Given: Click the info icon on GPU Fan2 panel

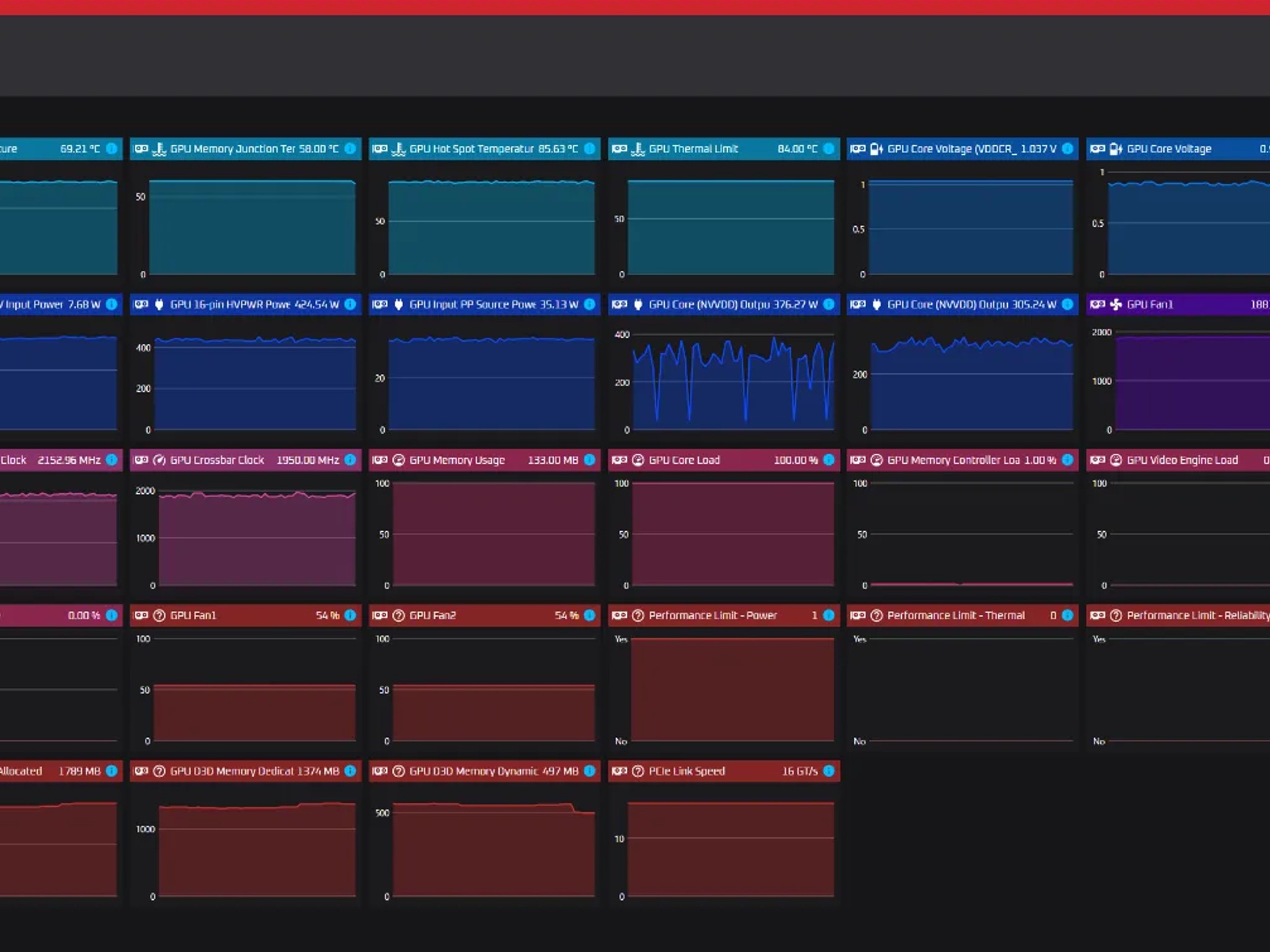Looking at the screenshot, I should [x=590, y=615].
